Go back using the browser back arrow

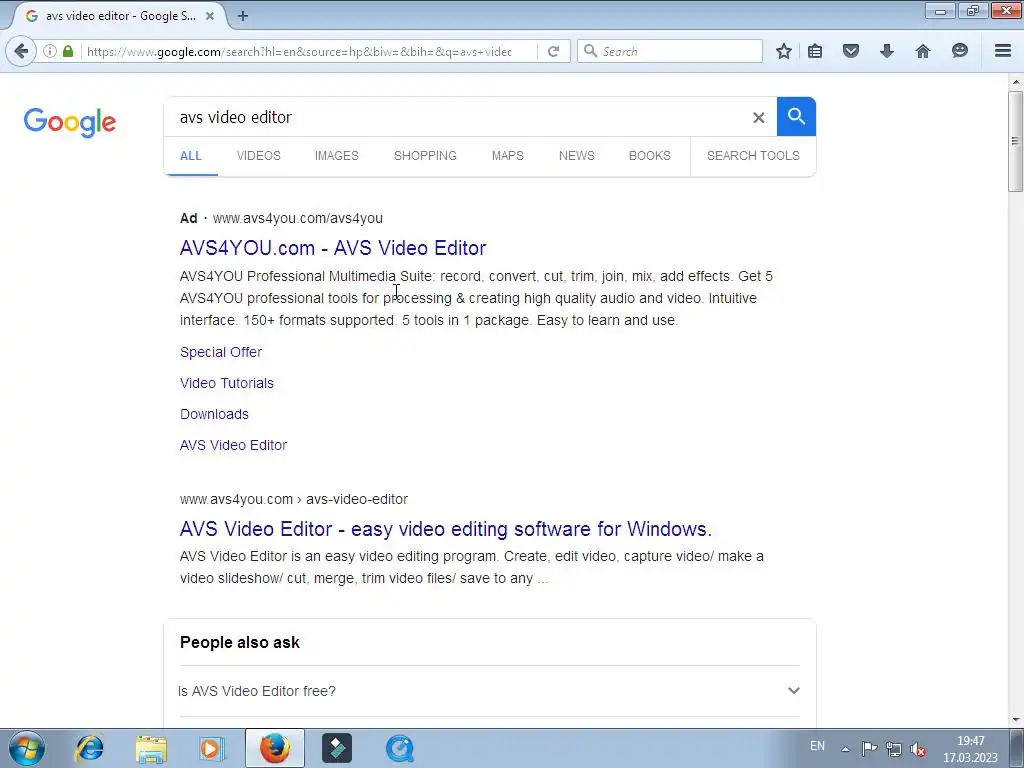tap(21, 51)
